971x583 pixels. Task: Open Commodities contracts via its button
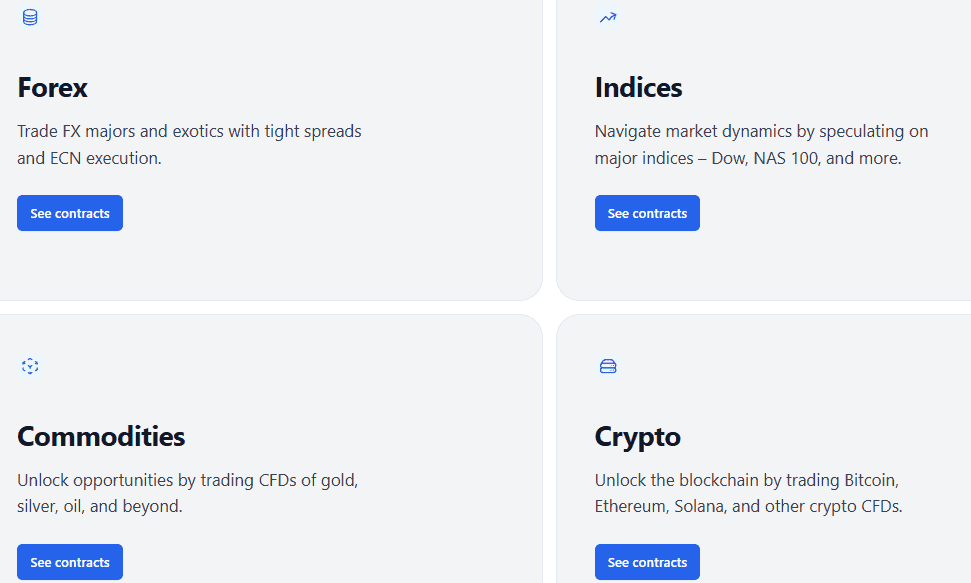tap(69, 561)
